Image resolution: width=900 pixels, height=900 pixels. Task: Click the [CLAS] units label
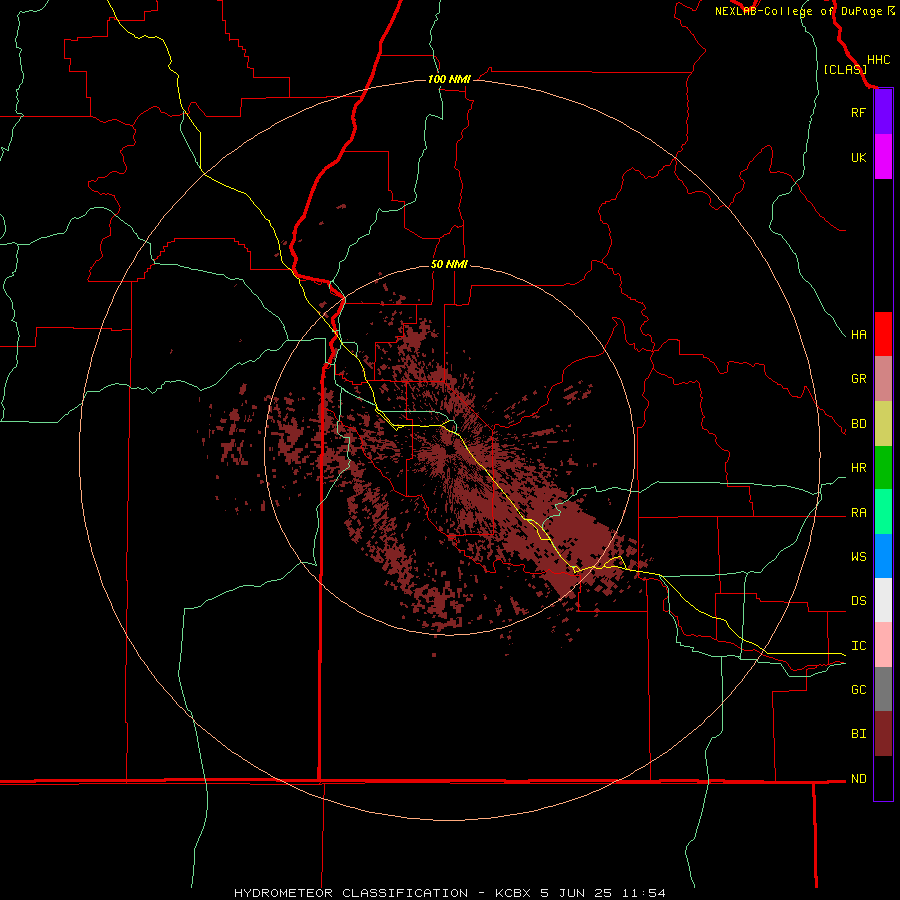pyautogui.click(x=845, y=69)
